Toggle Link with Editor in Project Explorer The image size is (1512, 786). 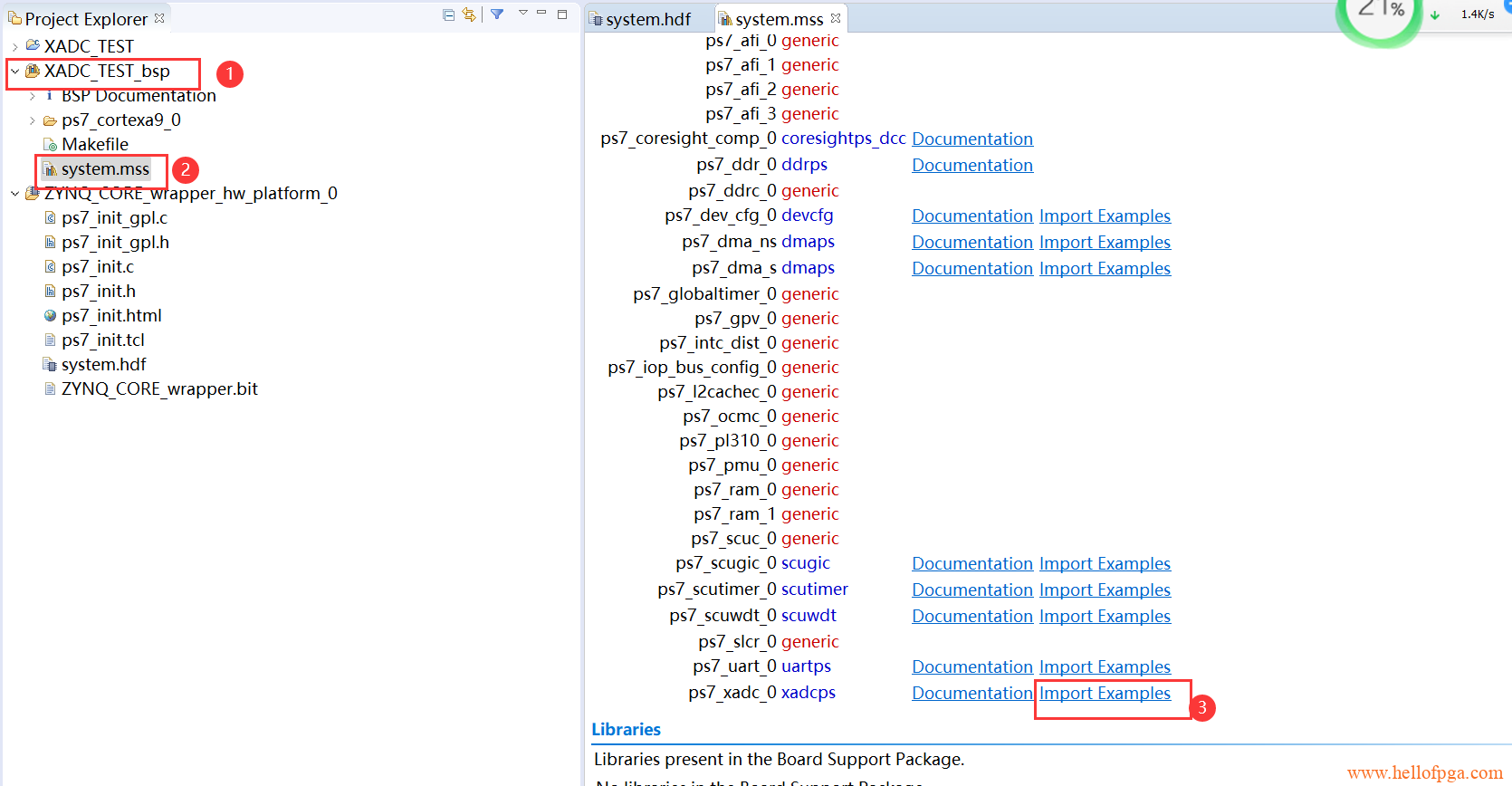coord(469,14)
